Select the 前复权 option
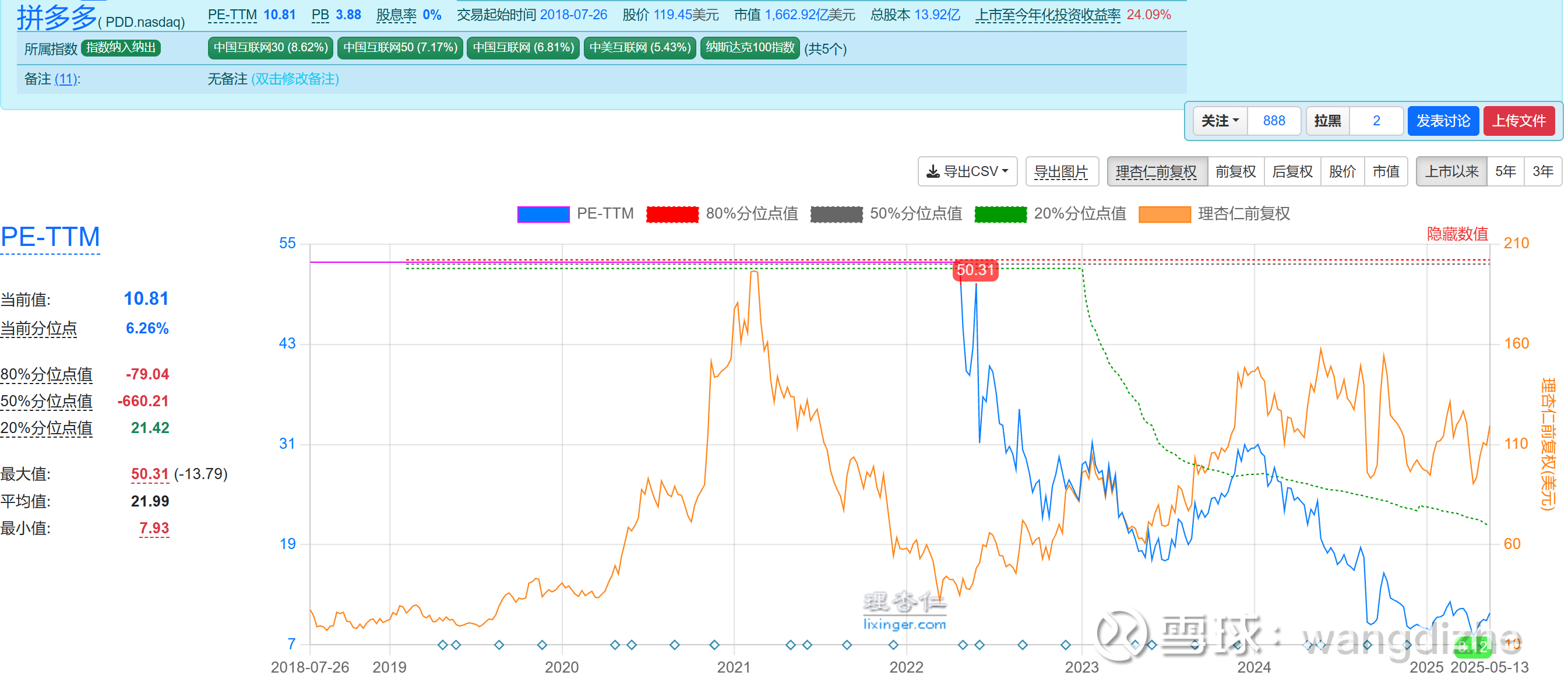 tap(1236, 172)
